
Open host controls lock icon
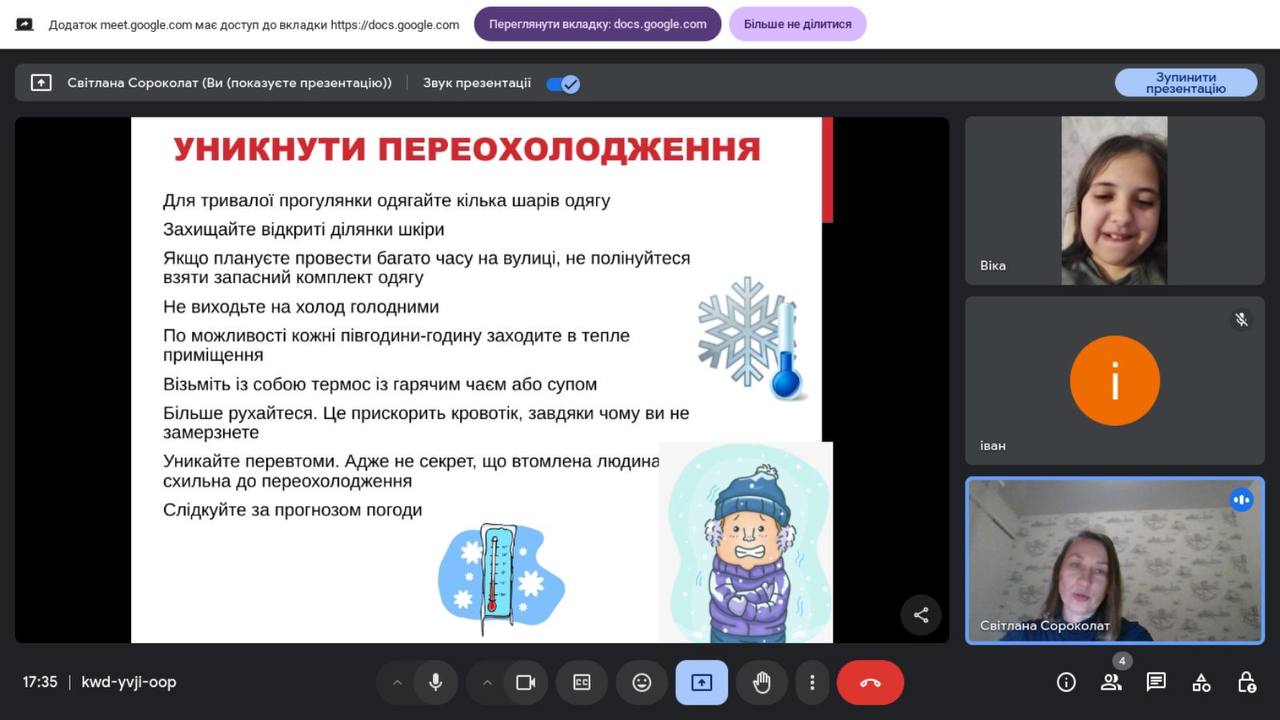1246,682
